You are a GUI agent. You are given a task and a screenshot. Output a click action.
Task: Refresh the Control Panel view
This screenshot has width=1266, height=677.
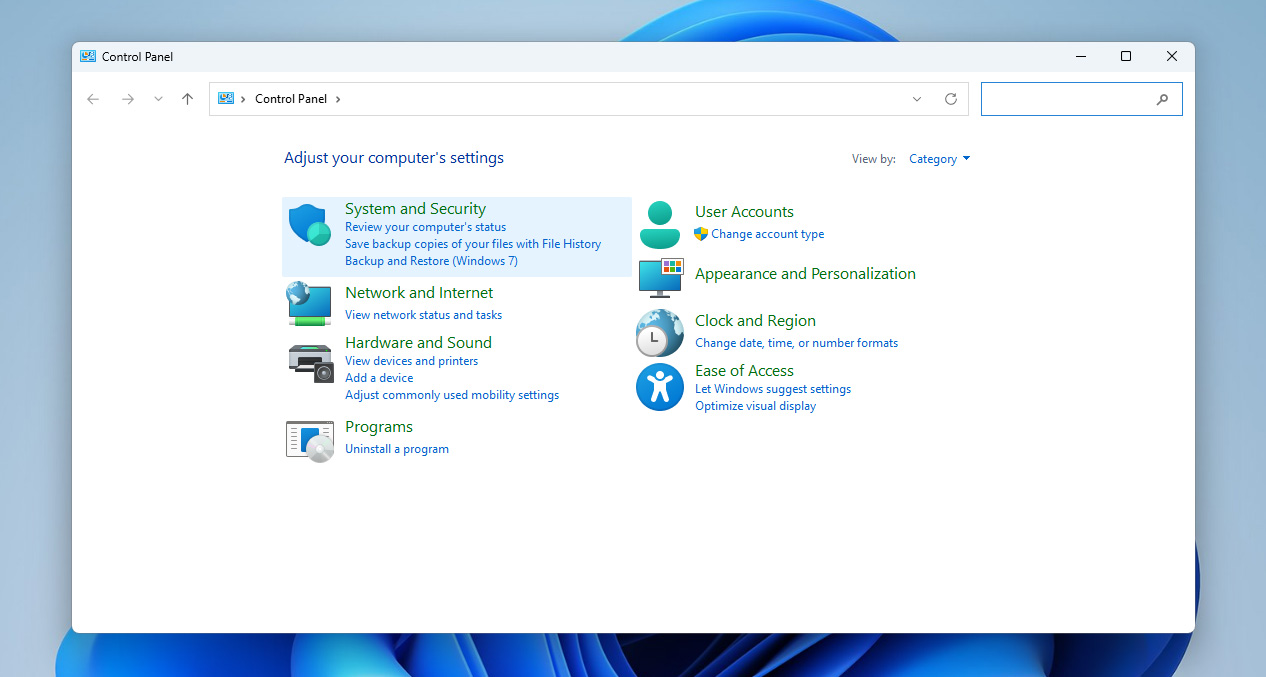pyautogui.click(x=951, y=99)
